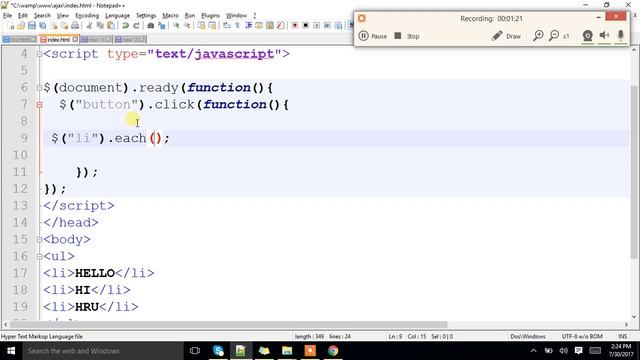640x360 pixels.
Task: Click the Run macro multiple times icon
Action: point(327,26)
